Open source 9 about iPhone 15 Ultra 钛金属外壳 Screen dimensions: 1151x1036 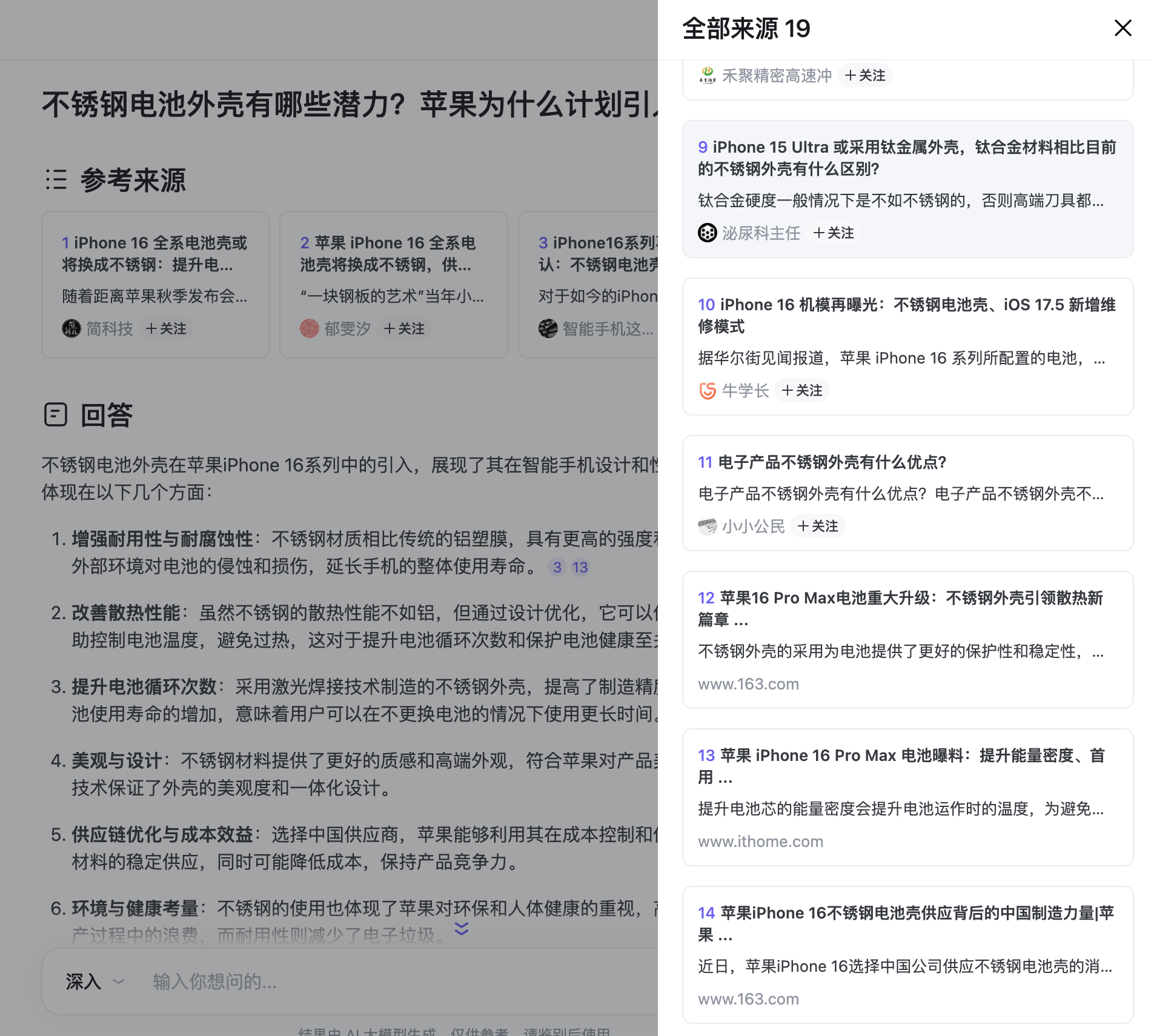907,189
